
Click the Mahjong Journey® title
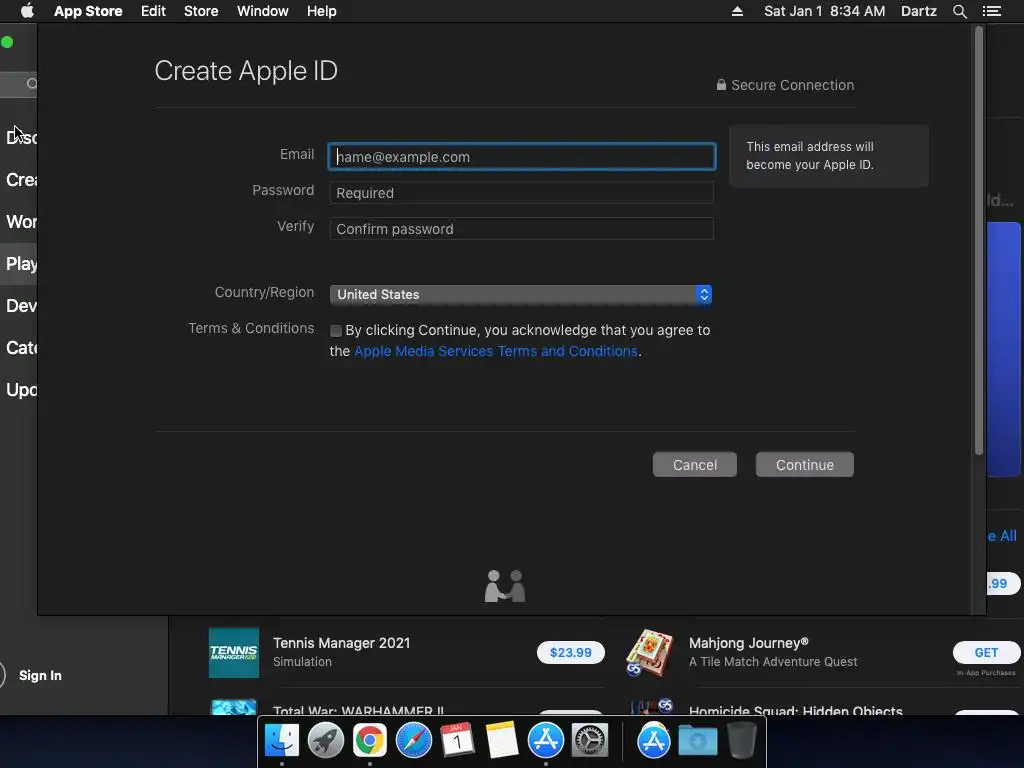click(748, 643)
